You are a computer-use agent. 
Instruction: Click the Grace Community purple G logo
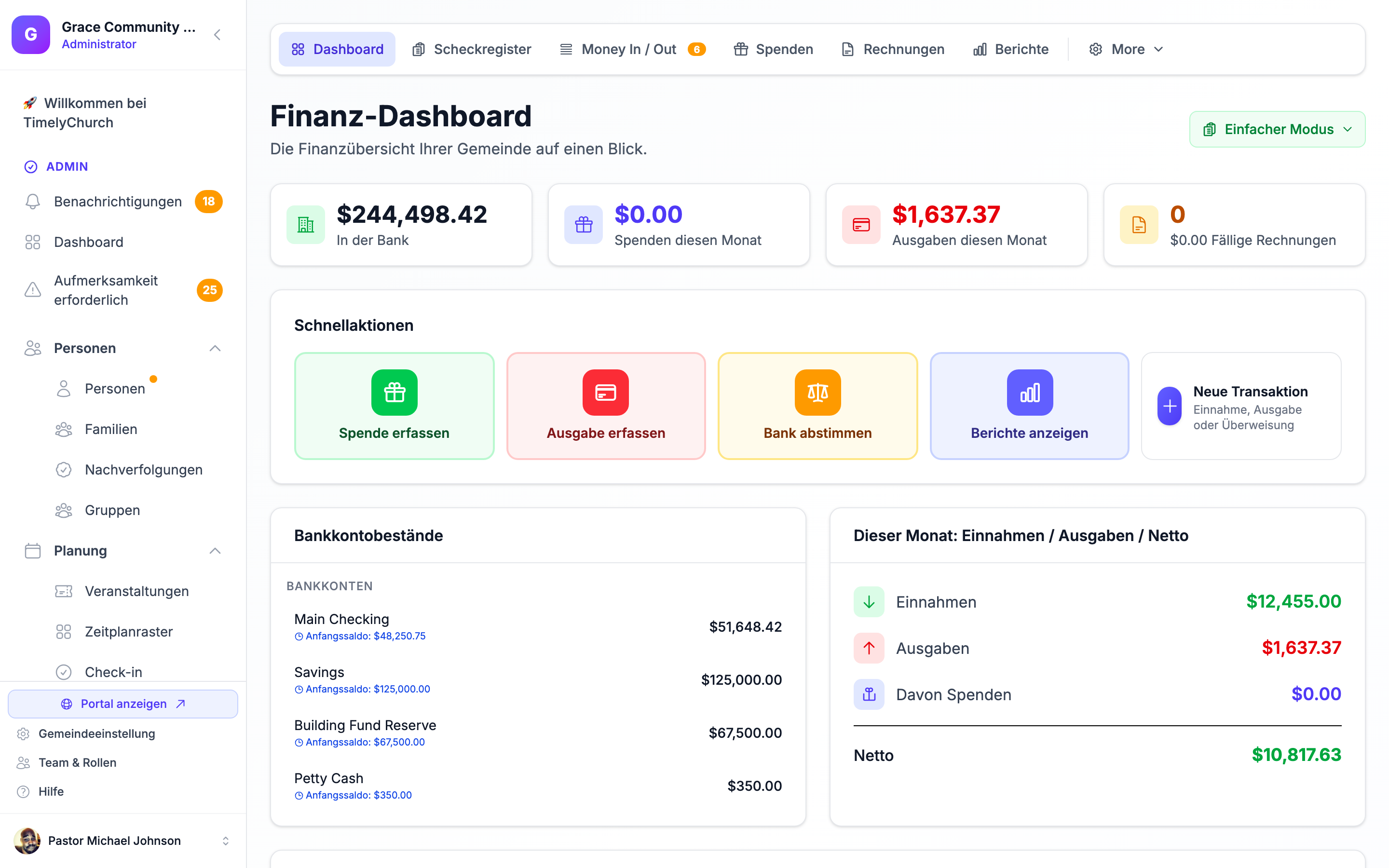31,34
